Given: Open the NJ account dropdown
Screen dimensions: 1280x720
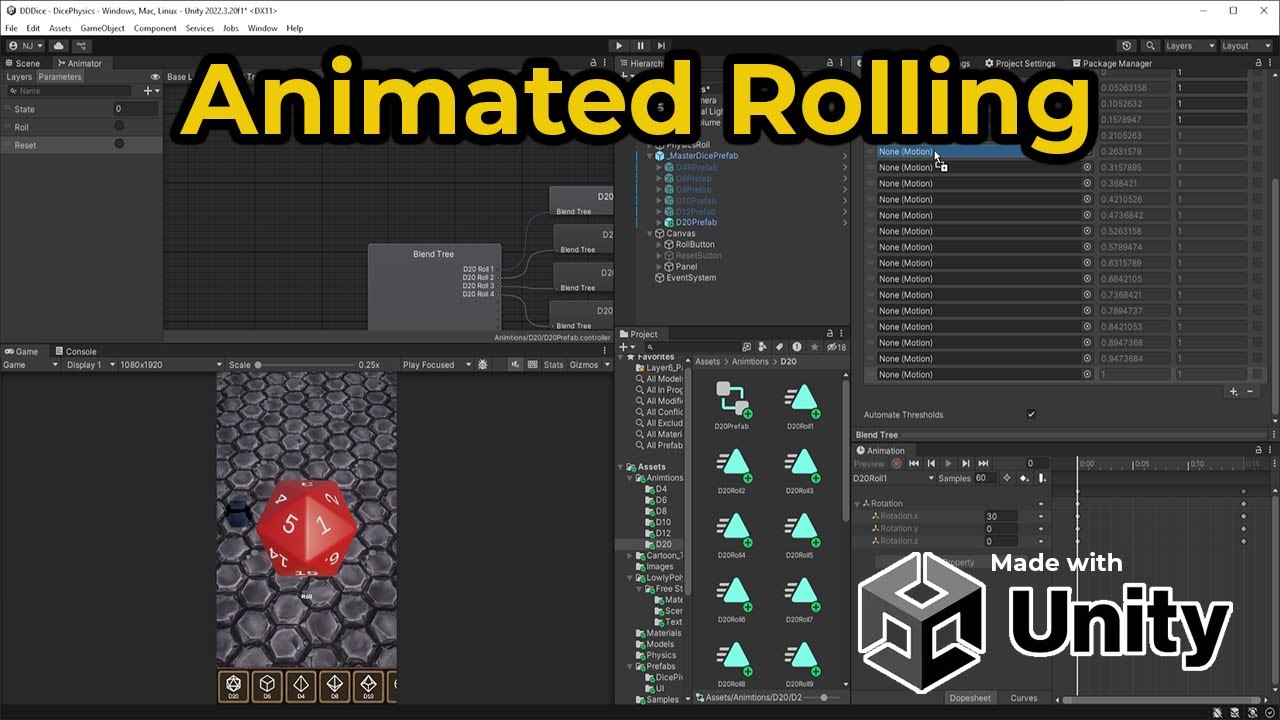Looking at the screenshot, I should (x=25, y=46).
